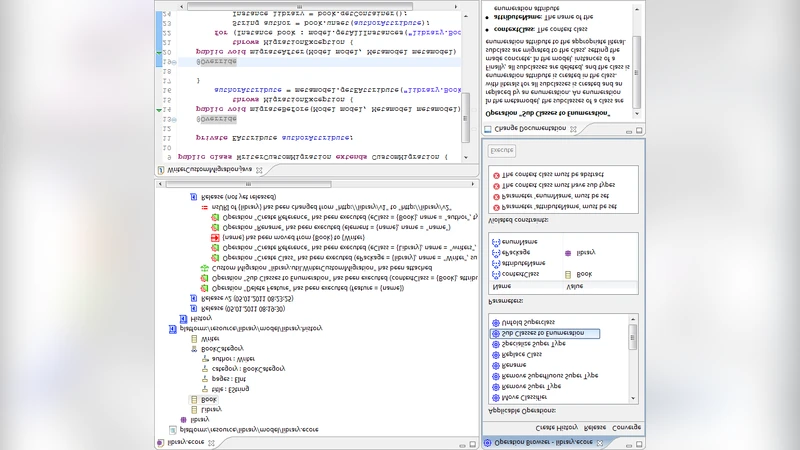The height and width of the screenshot is (450, 800).
Task: Click the Release v2 node icon
Action: tap(193, 298)
